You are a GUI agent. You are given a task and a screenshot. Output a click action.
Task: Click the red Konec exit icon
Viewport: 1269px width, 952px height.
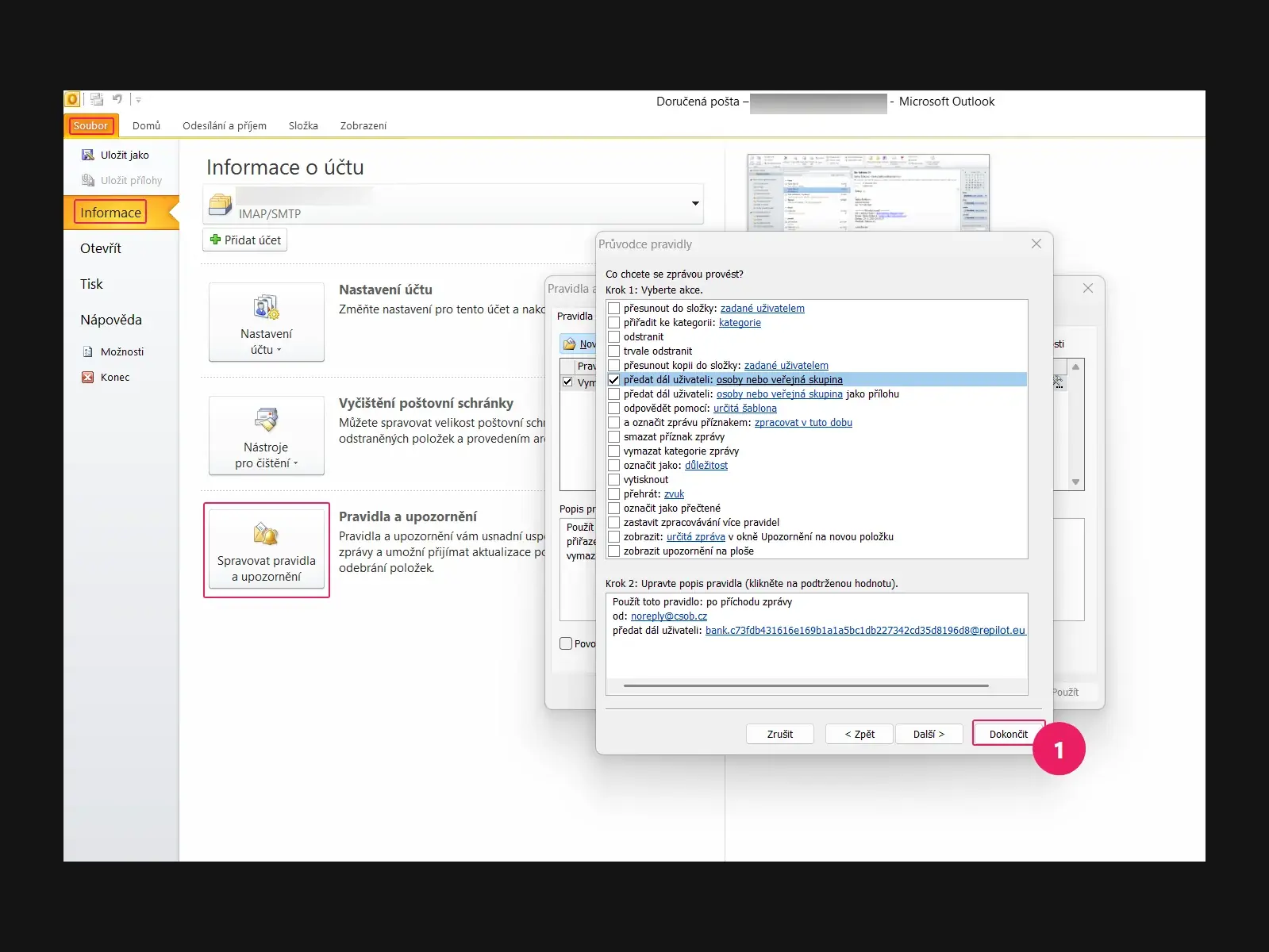[x=88, y=377]
